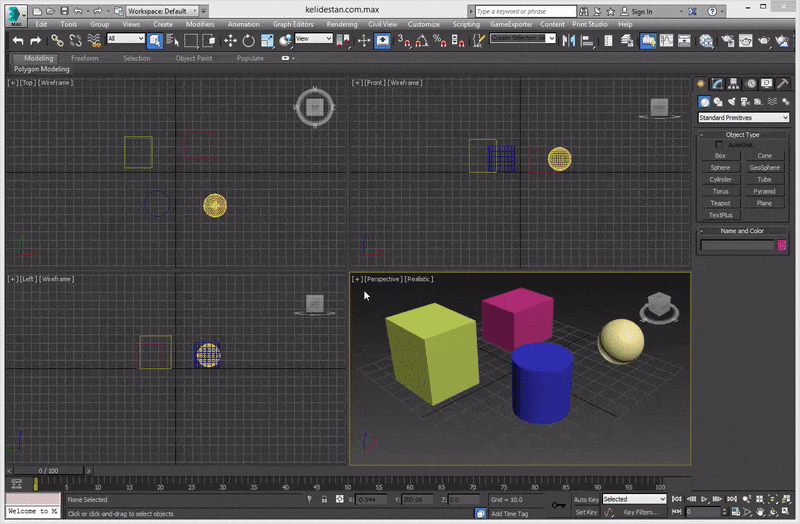Image resolution: width=800 pixels, height=524 pixels.
Task: Activate the Select Object tool
Action: click(155, 40)
